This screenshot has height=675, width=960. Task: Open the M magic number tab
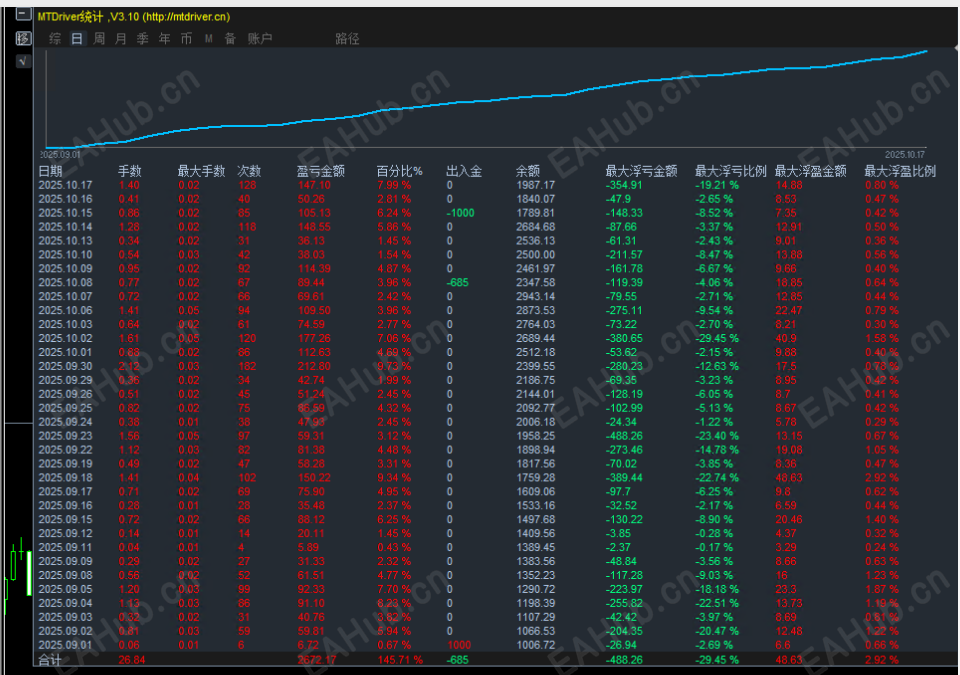209,39
